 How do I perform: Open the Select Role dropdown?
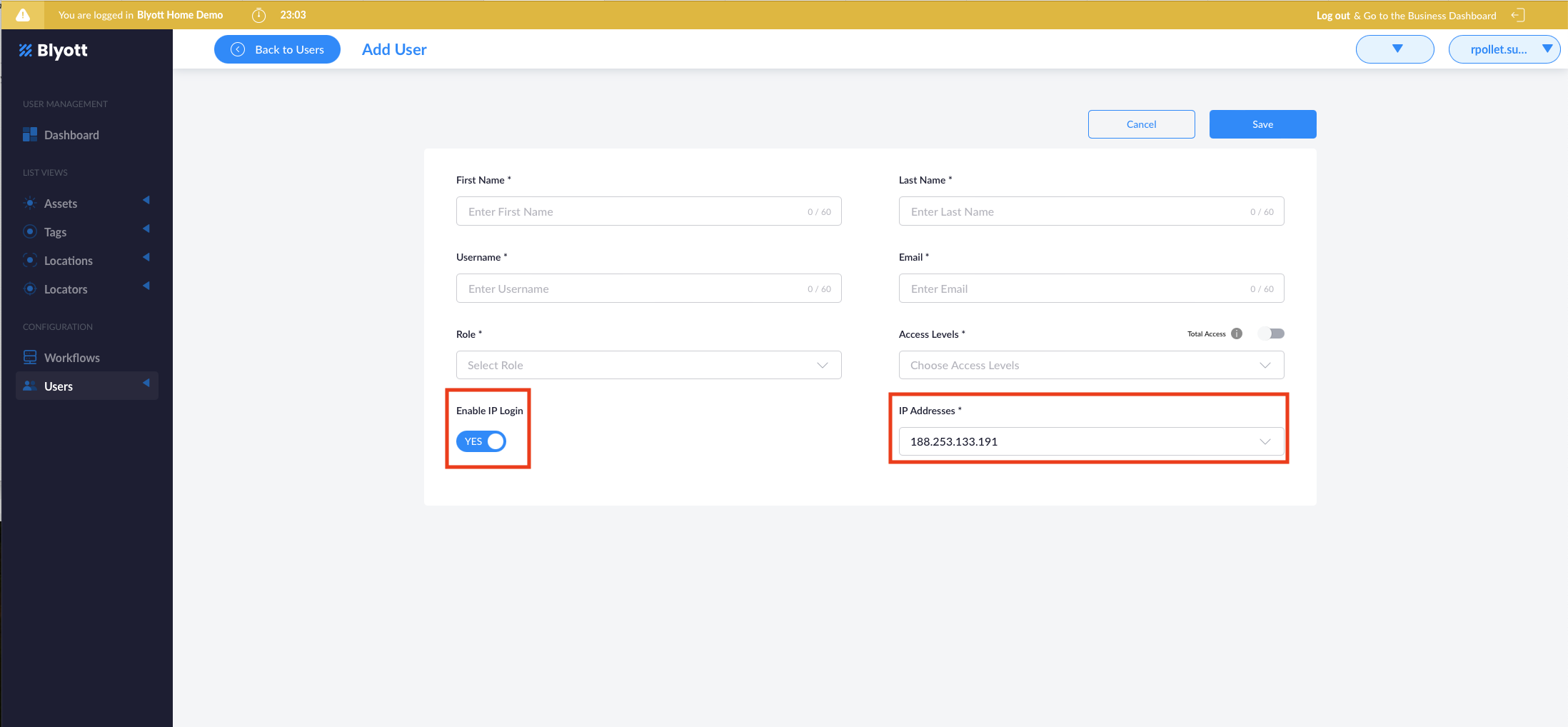tap(648, 365)
